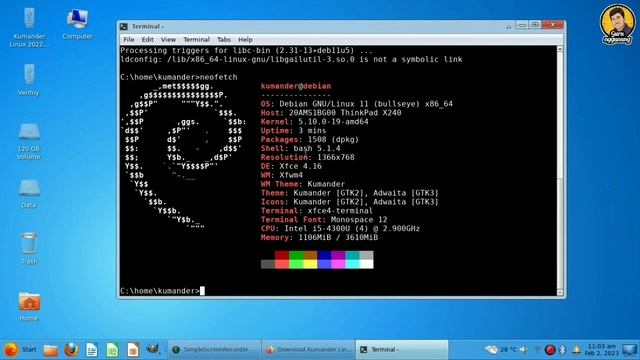Open the volume speaker tray icon
Viewport: 640px width, 360px height.
click(x=524, y=349)
